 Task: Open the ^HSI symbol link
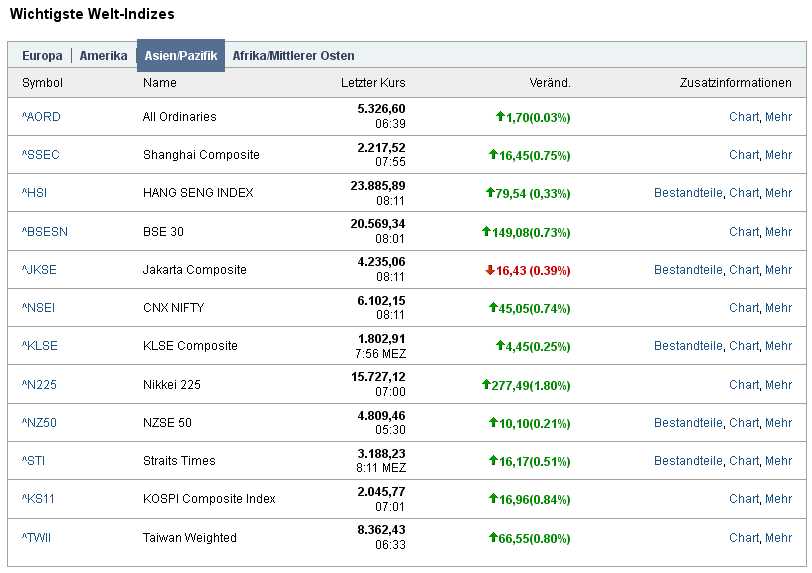pyautogui.click(x=34, y=193)
